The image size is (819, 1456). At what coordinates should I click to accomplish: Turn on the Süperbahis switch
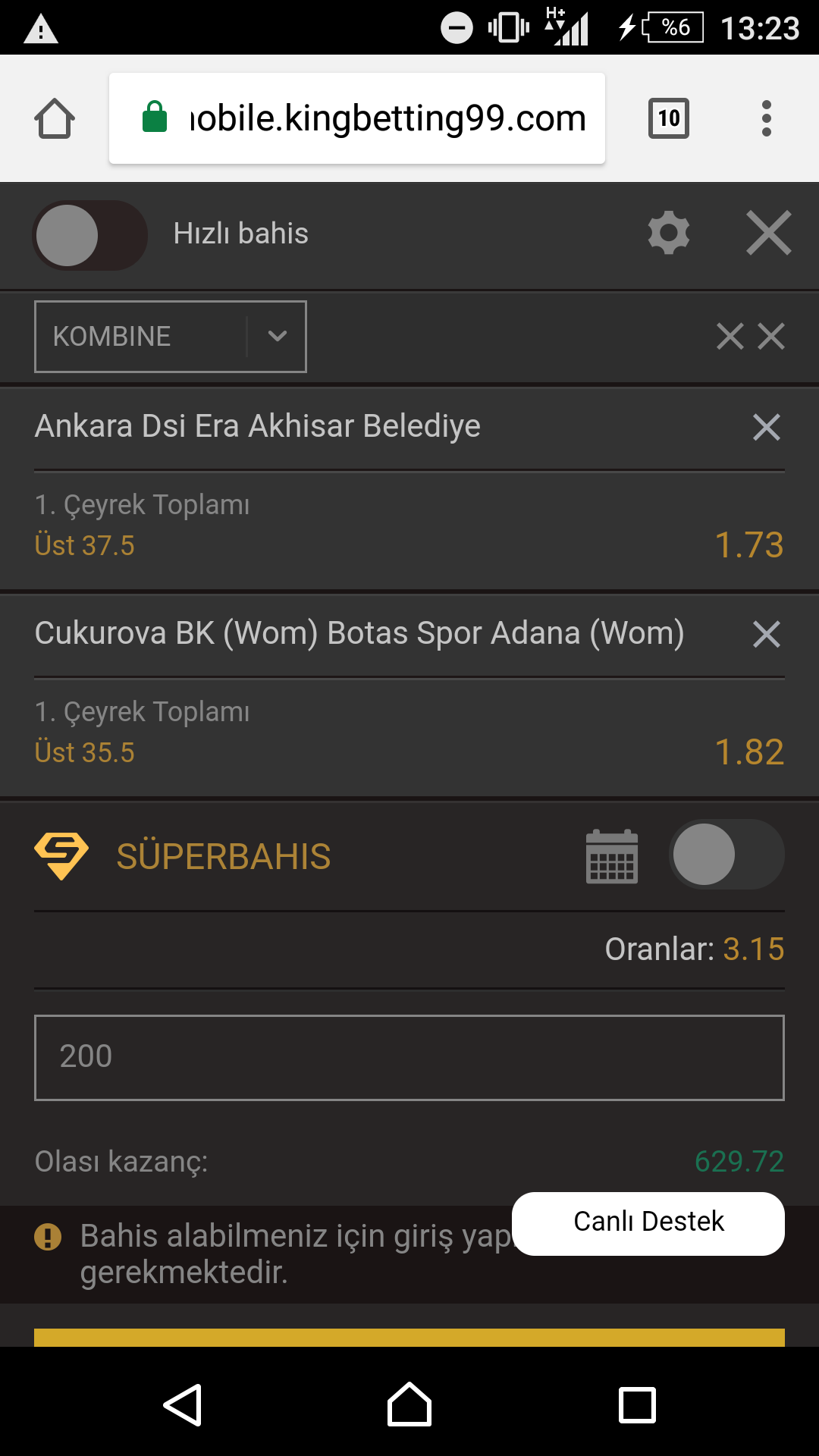coord(726,855)
